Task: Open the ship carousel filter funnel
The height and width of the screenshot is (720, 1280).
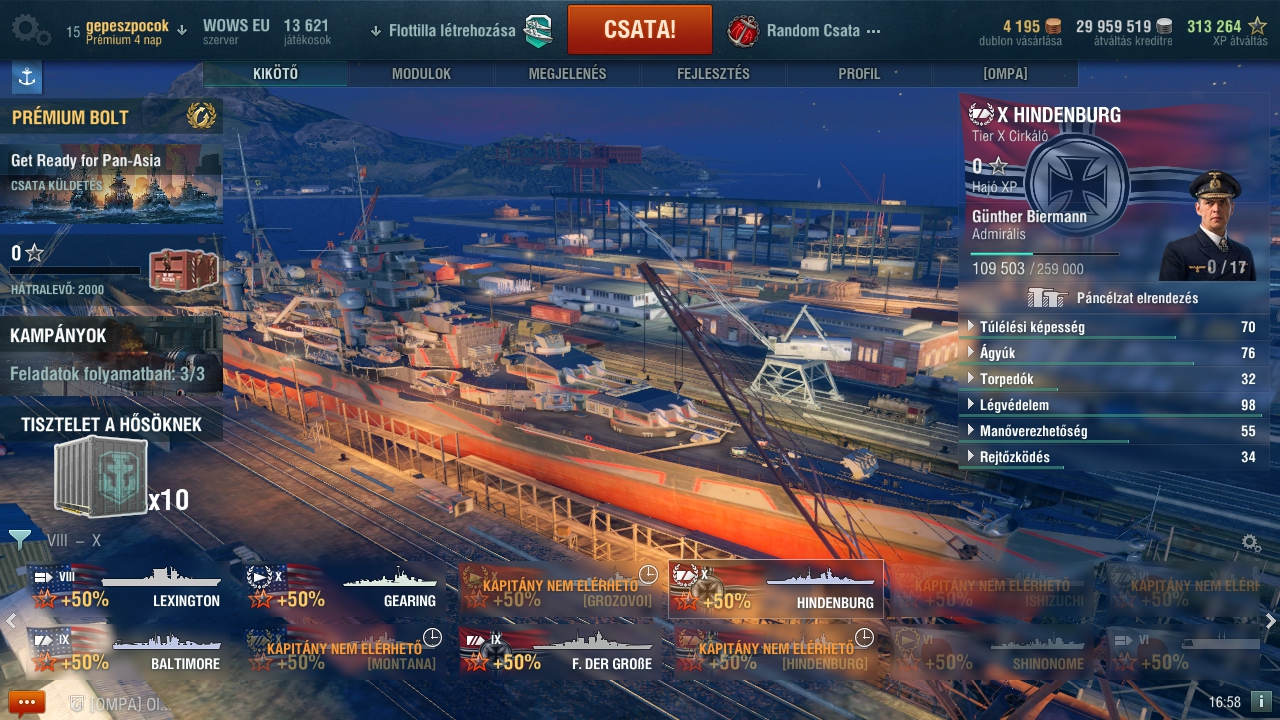Action: [19, 540]
